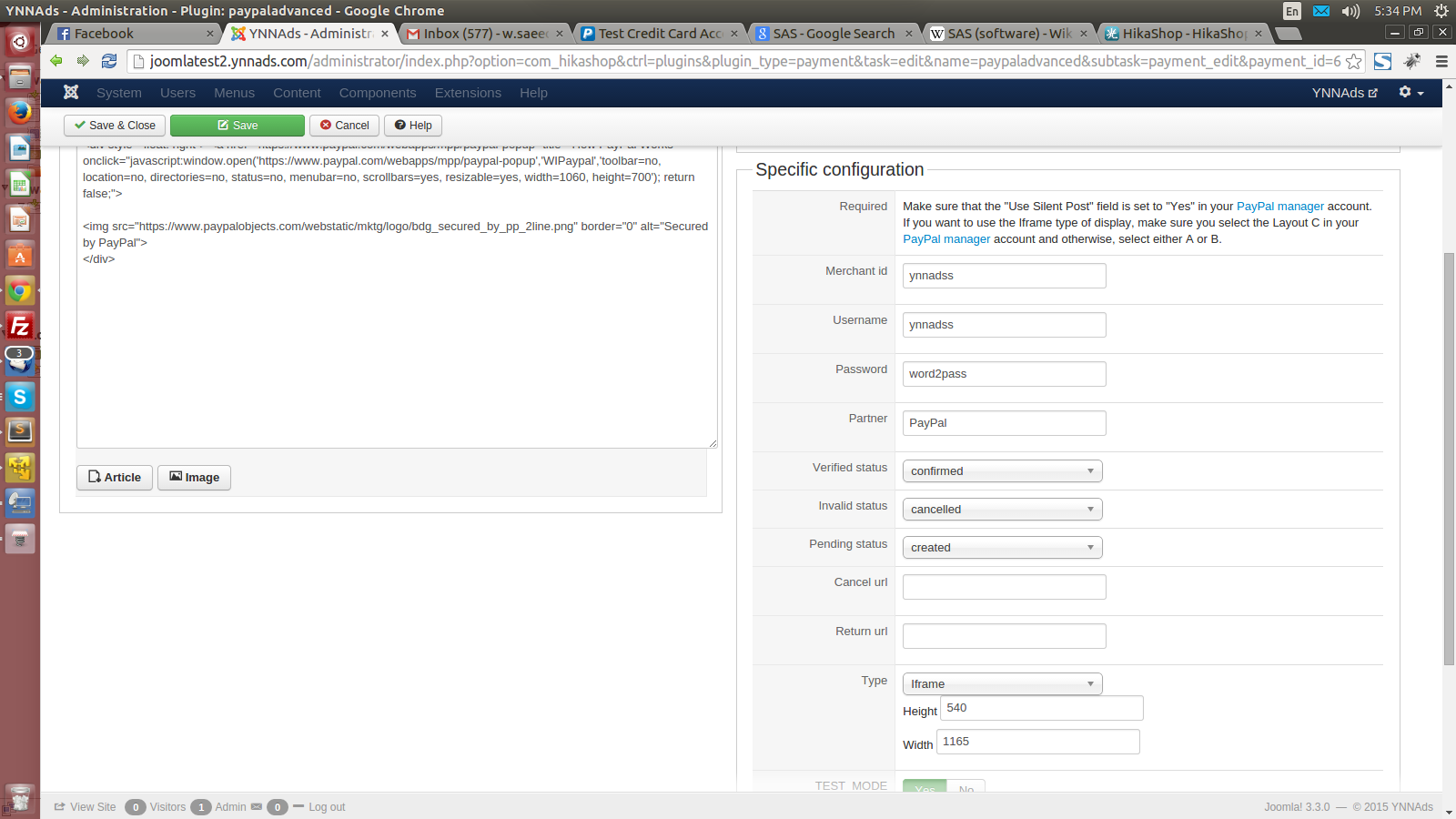Click the Help toolbar button
This screenshot has height=819, width=1456.
coord(413,126)
